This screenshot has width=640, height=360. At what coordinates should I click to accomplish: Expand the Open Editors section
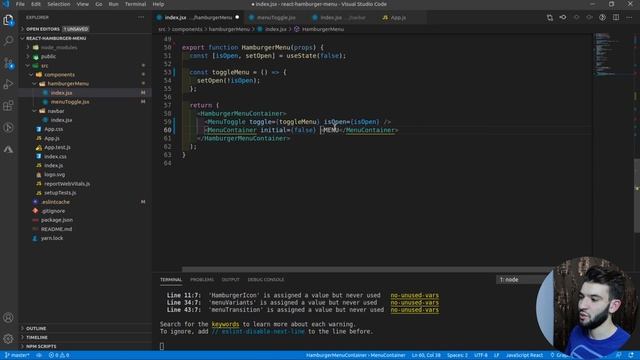[43, 29]
